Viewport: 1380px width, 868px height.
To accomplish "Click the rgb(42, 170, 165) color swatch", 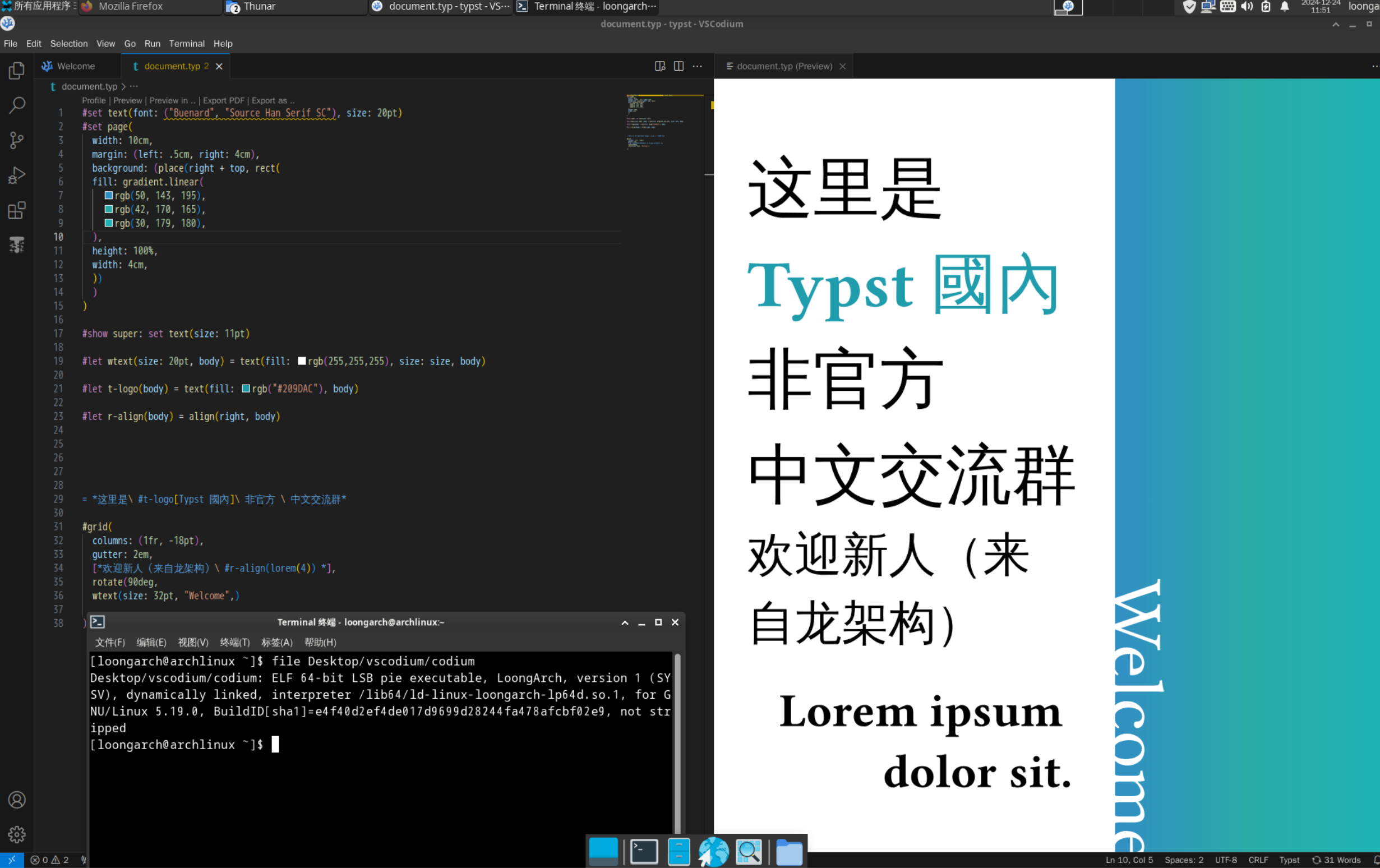I will tap(108, 210).
